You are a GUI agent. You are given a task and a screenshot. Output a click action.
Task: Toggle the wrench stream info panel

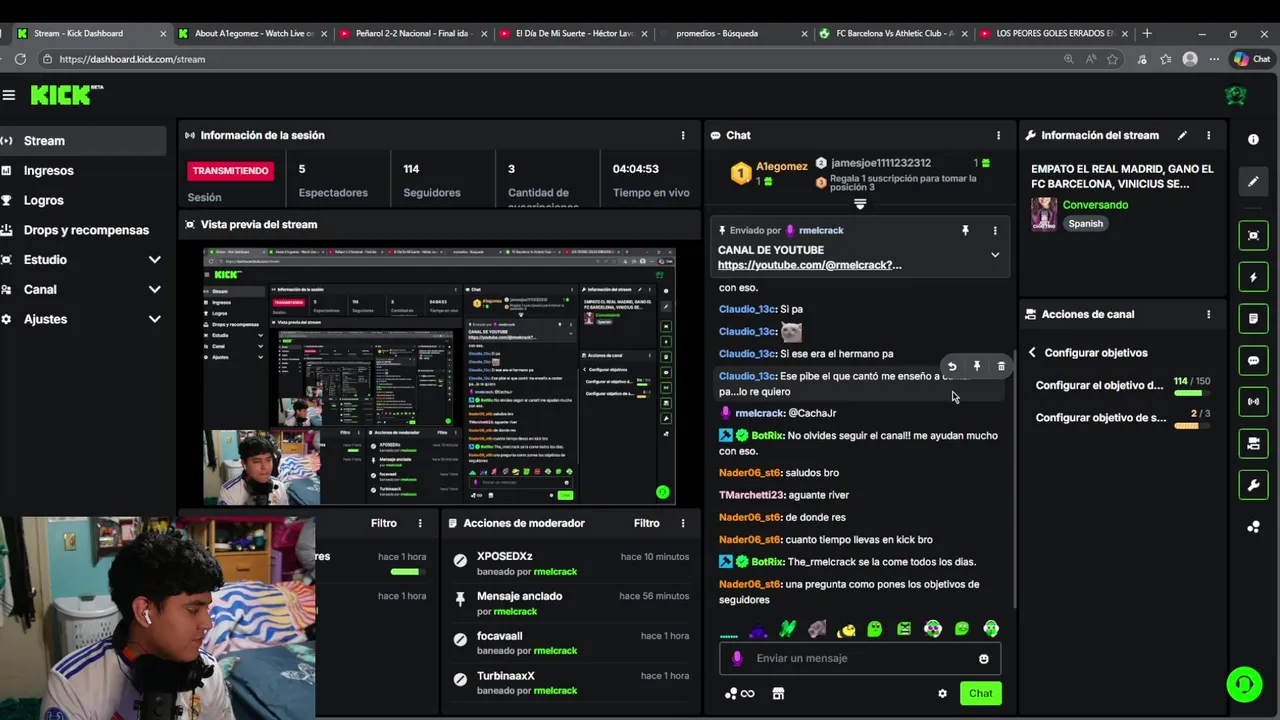coord(1253,486)
